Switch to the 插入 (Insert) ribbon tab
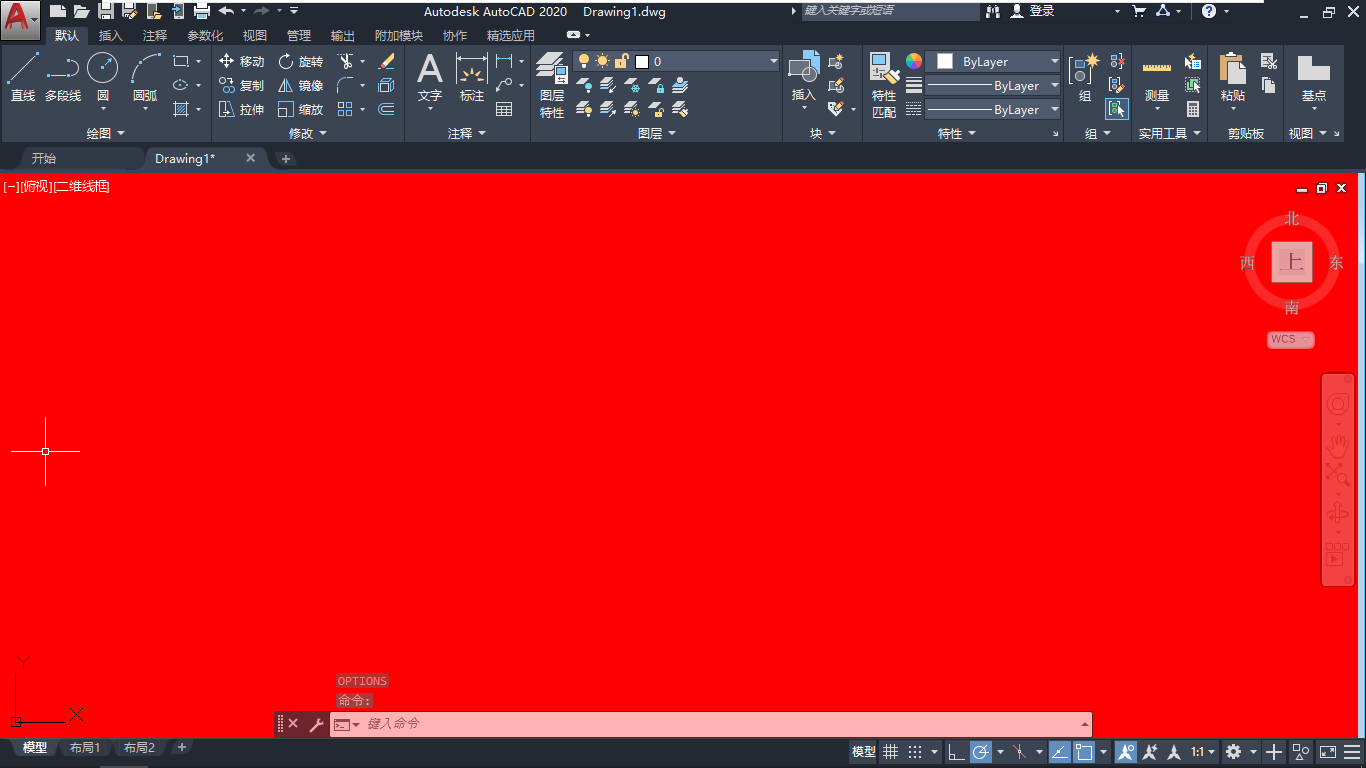The height and width of the screenshot is (768, 1366). tap(110, 35)
